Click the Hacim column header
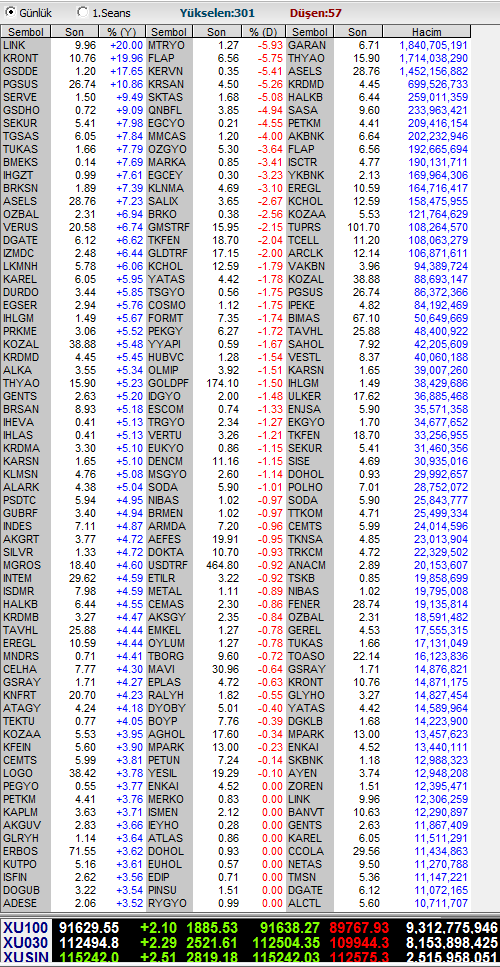The width and height of the screenshot is (500, 967). pyautogui.click(x=427, y=32)
